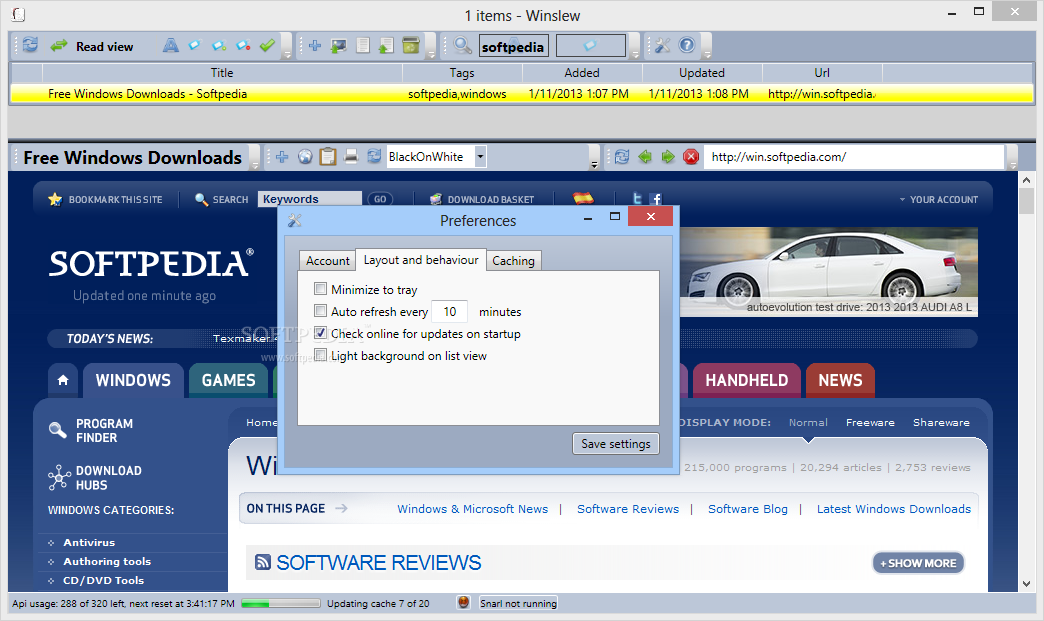Click the blue letter A text icon

pyautogui.click(x=170, y=45)
